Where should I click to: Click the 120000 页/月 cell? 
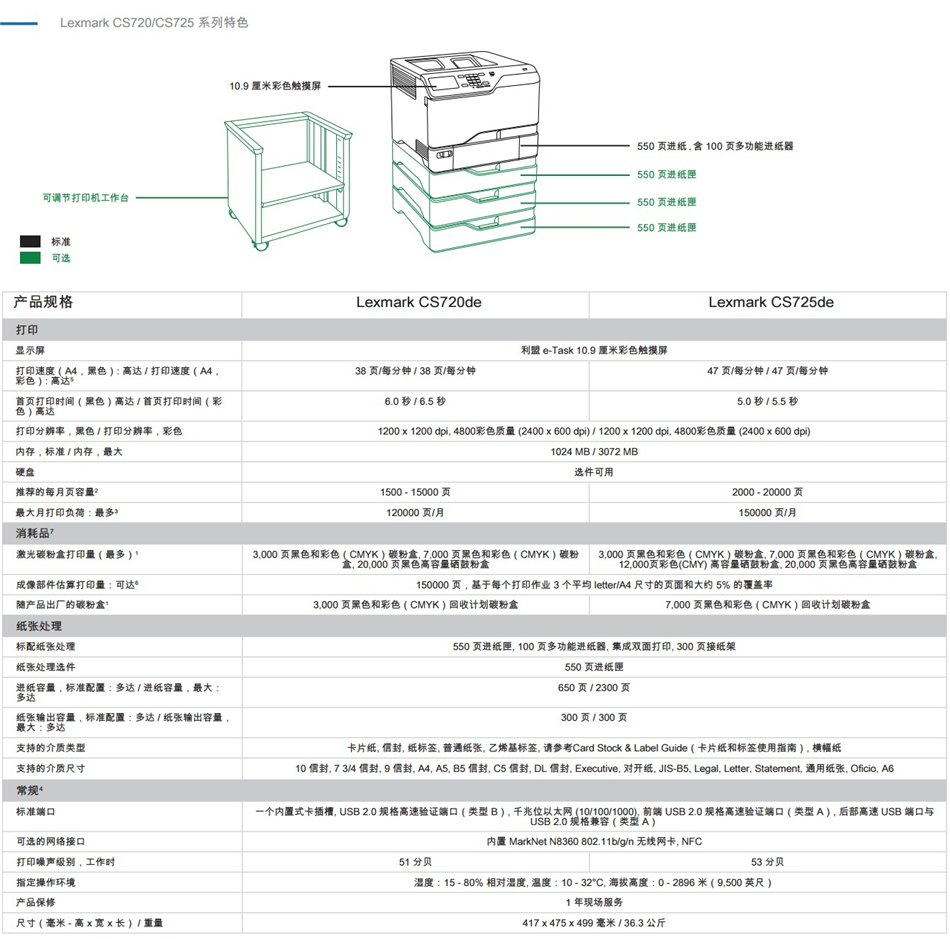coord(415,513)
